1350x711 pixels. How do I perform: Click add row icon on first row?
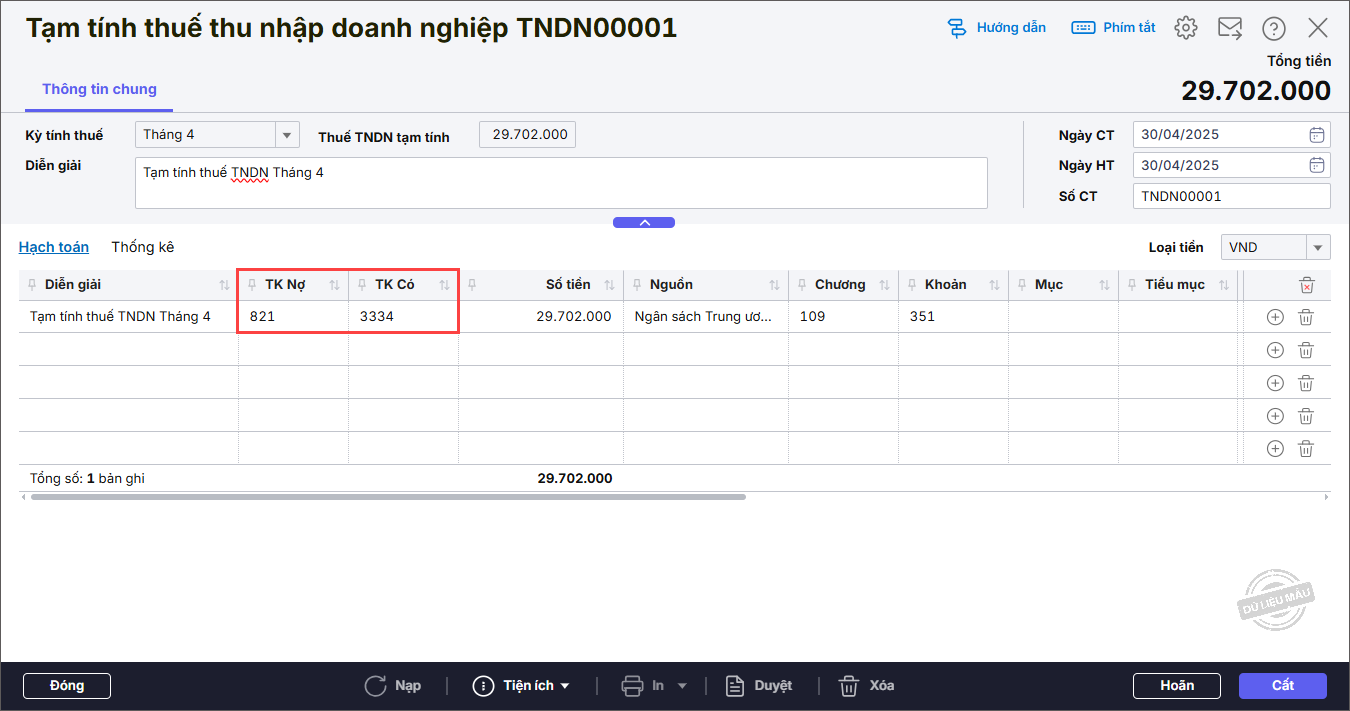point(1275,317)
